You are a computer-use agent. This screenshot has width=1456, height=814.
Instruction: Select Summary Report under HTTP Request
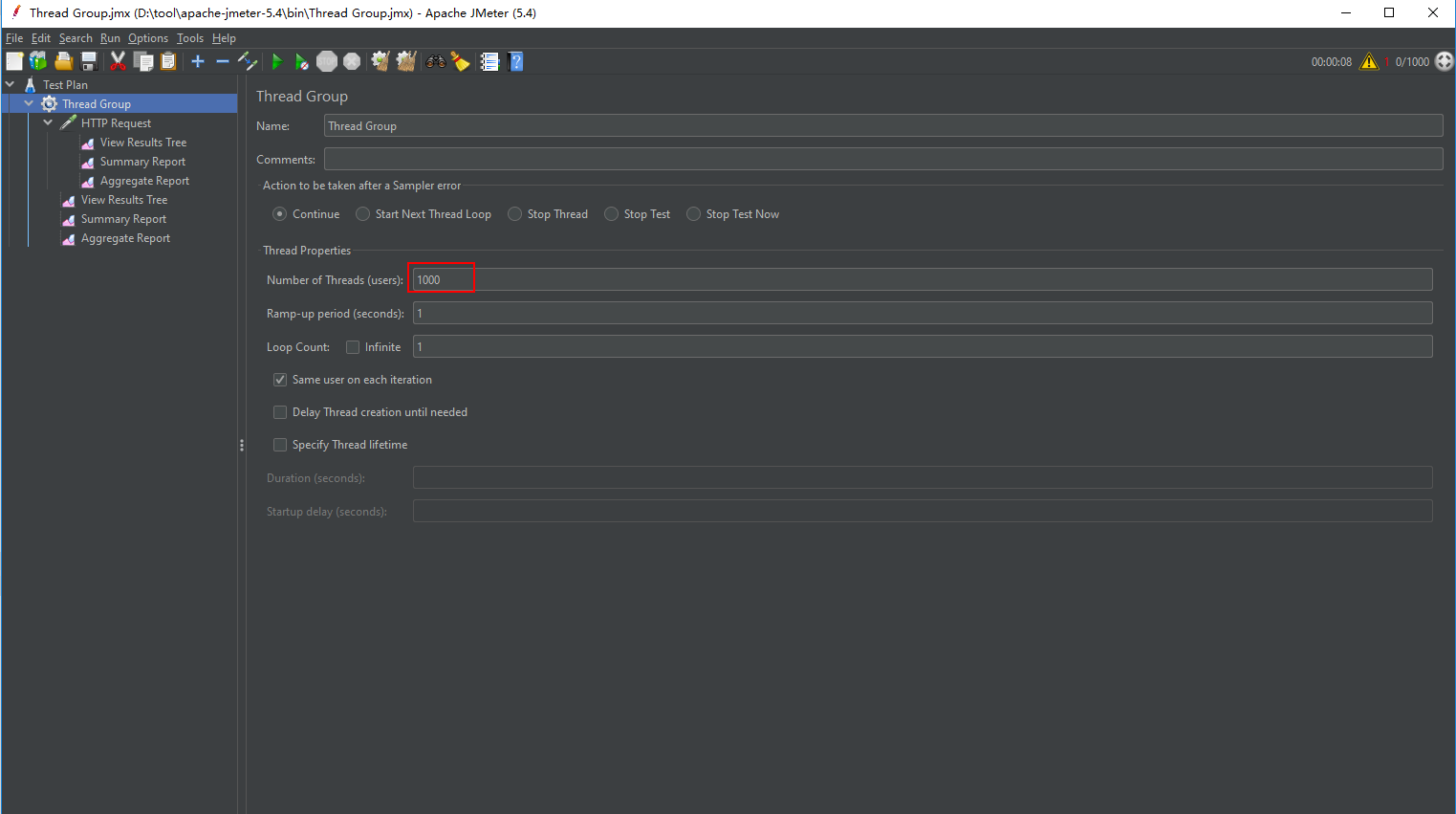click(142, 162)
